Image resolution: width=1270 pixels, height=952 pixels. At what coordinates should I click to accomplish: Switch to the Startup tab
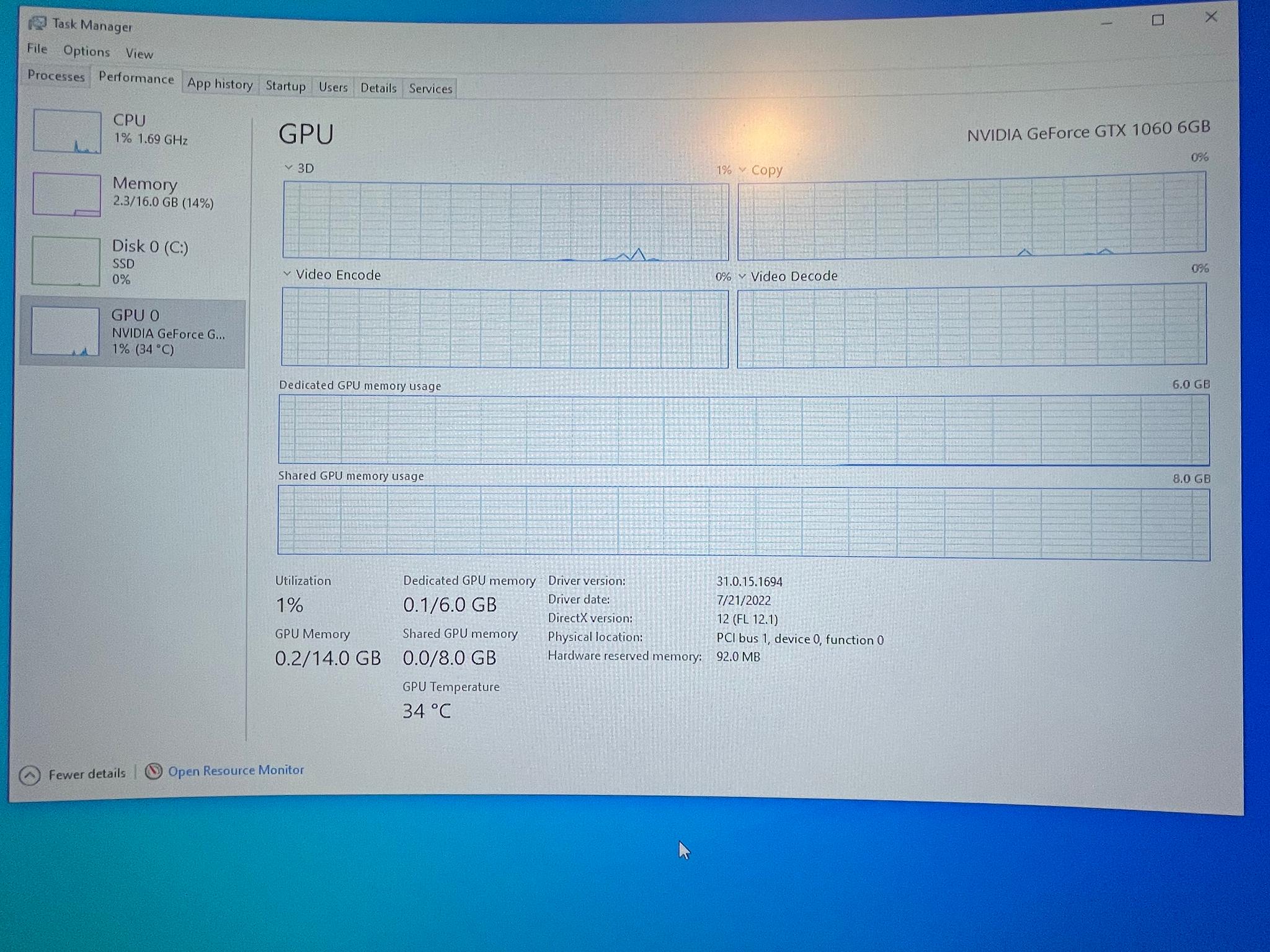pyautogui.click(x=285, y=86)
